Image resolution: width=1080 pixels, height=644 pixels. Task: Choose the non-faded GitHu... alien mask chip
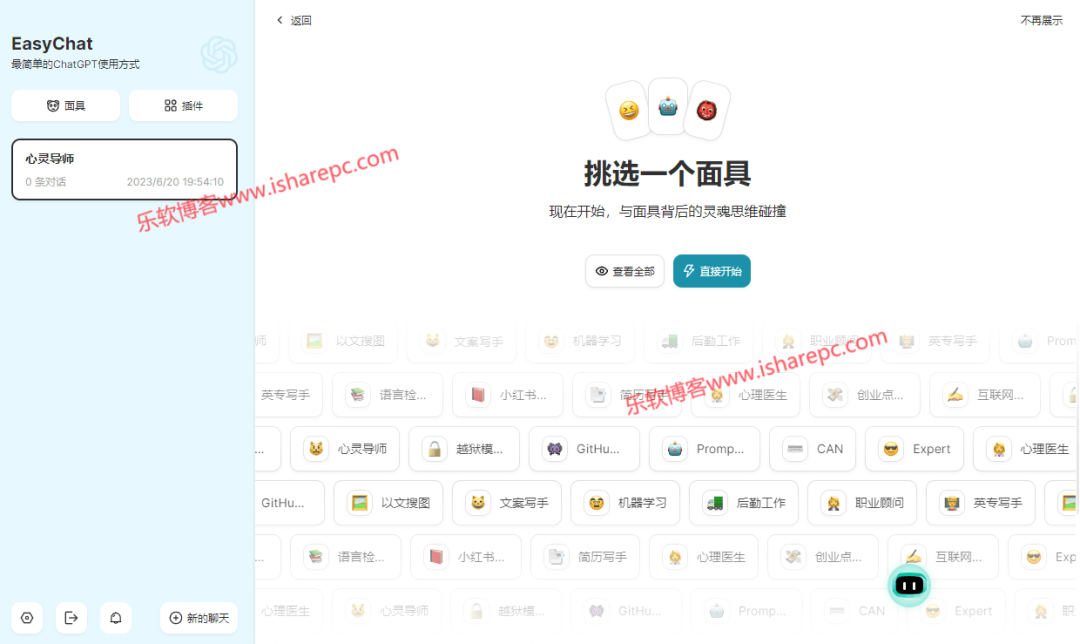pos(585,449)
